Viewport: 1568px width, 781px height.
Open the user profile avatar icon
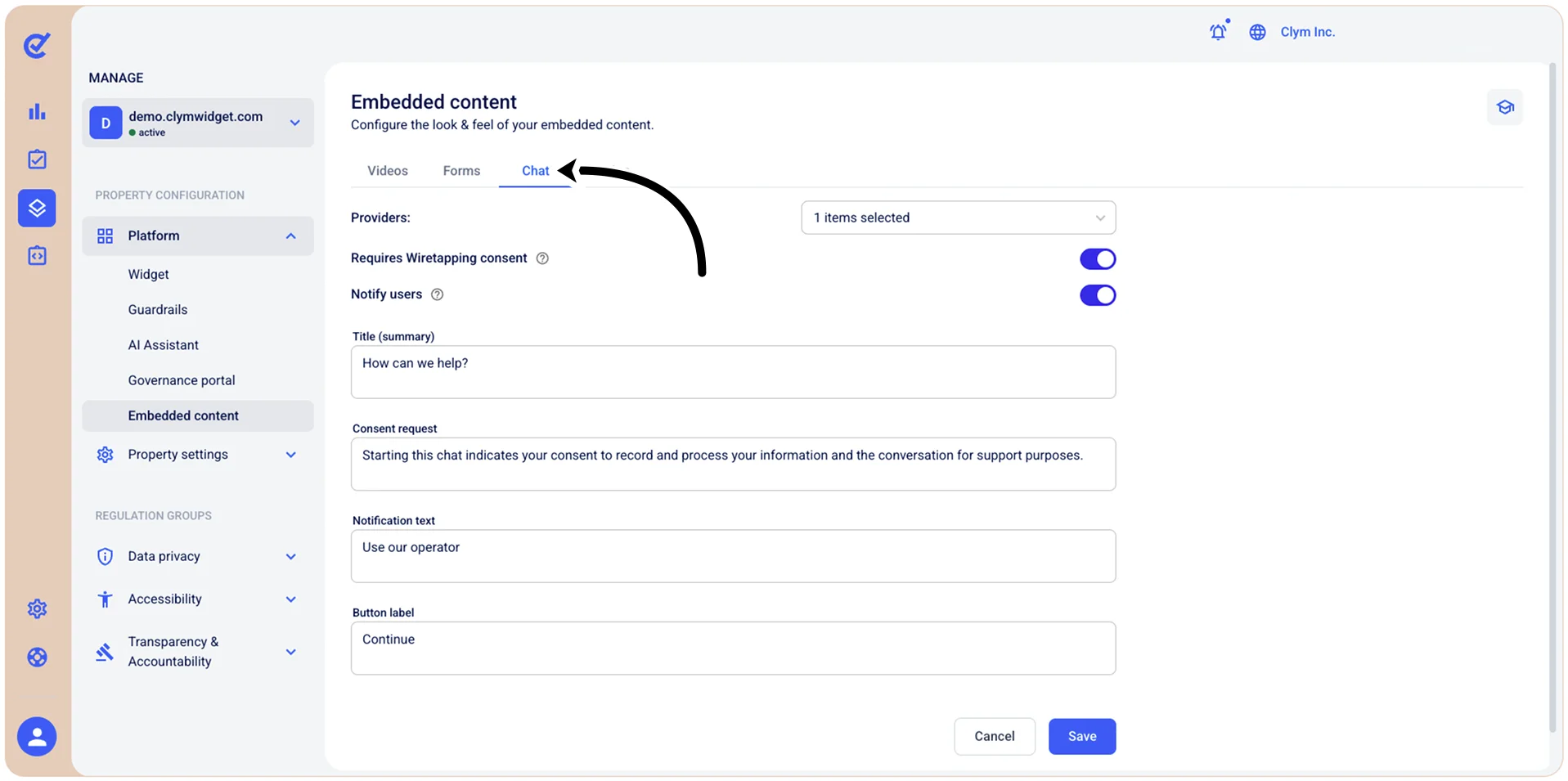(x=37, y=737)
